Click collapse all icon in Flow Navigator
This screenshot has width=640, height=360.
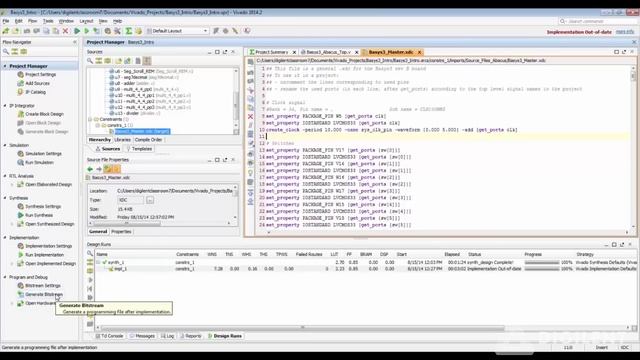(x=15, y=52)
